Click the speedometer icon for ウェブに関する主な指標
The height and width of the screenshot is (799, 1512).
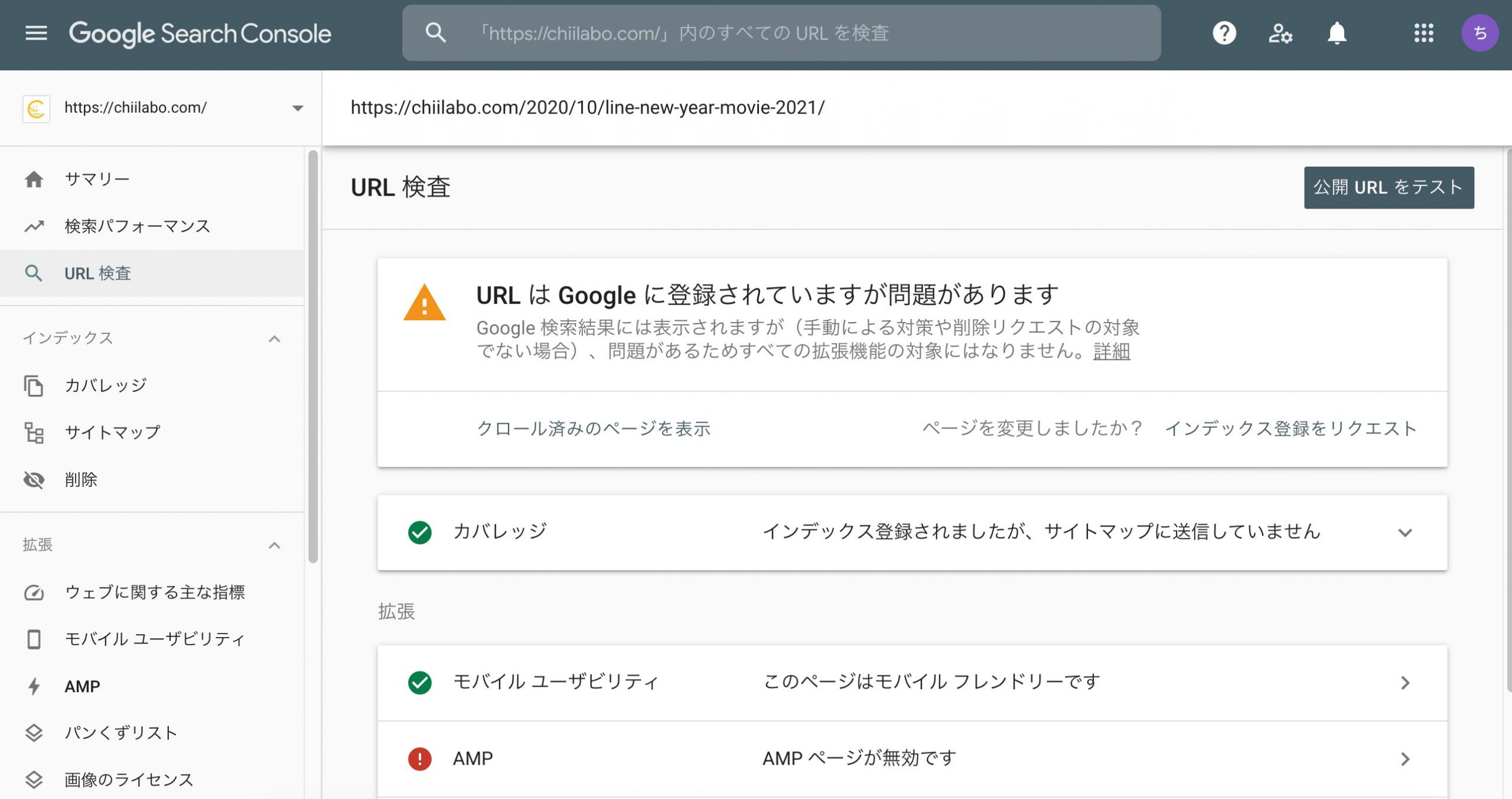[34, 592]
